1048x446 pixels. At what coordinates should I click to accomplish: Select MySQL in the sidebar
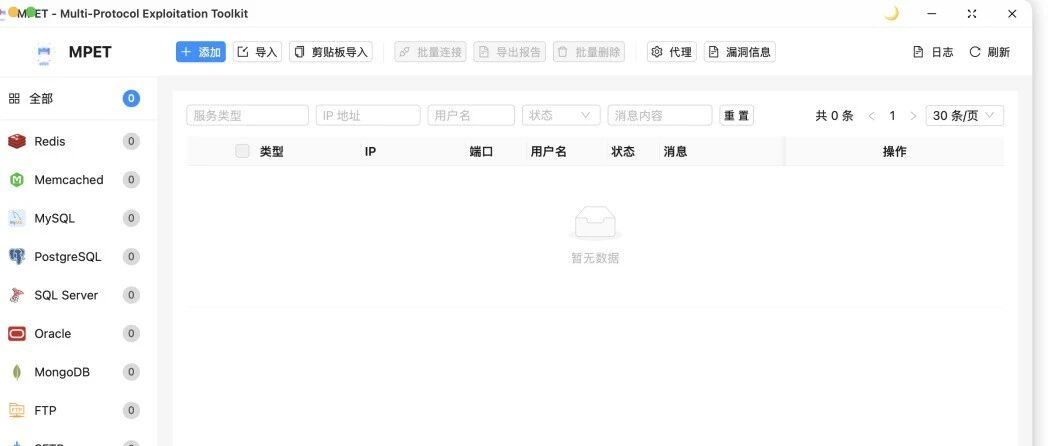[79, 218]
